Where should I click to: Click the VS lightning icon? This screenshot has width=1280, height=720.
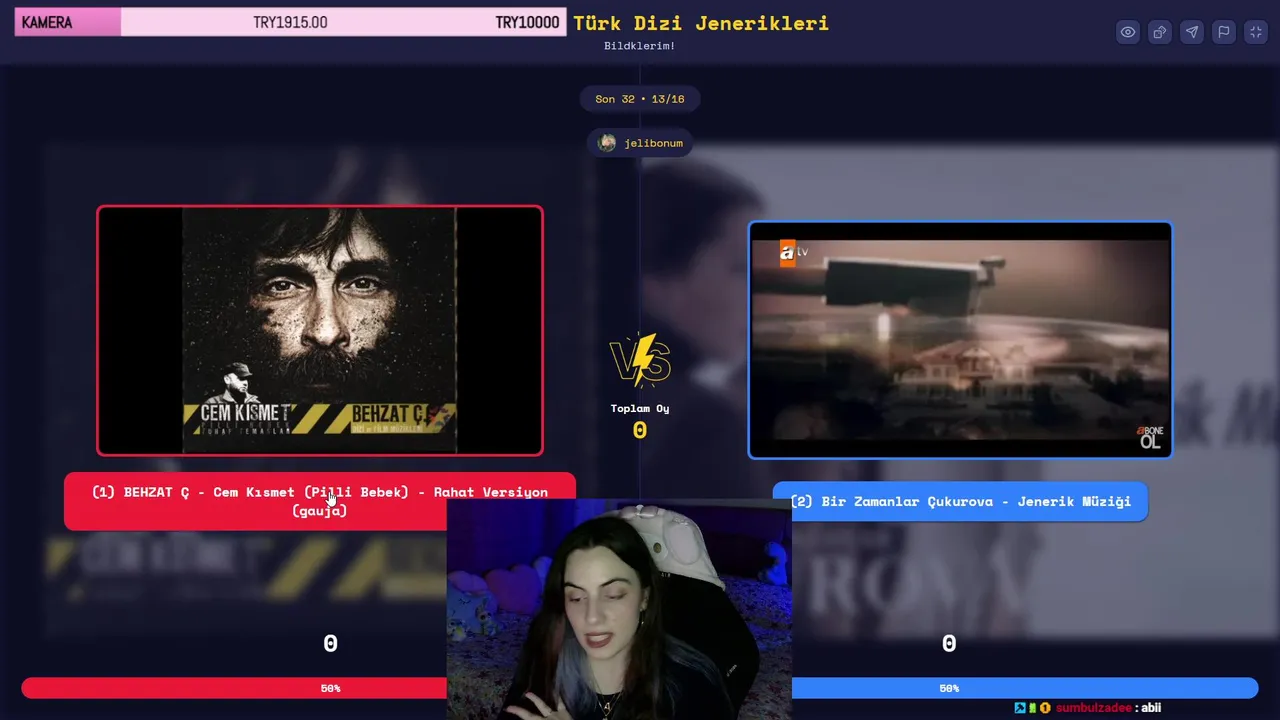tap(640, 360)
